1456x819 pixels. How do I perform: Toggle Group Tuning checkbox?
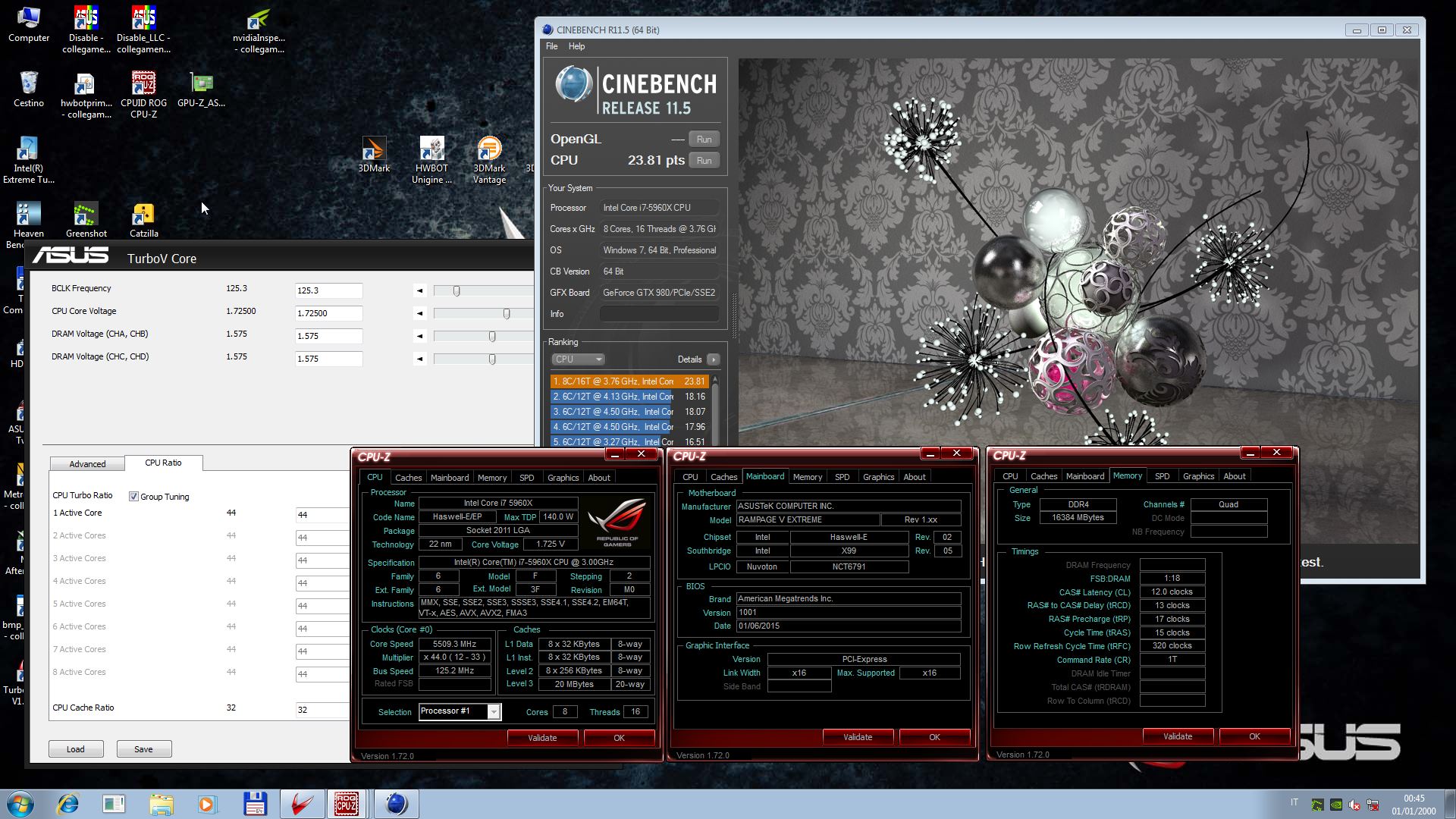pos(133,497)
